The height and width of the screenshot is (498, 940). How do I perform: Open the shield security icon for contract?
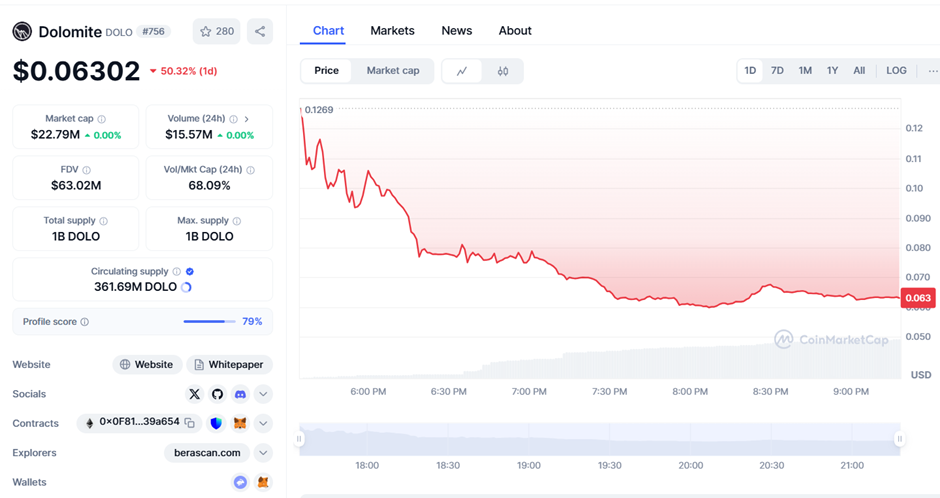[216, 424]
